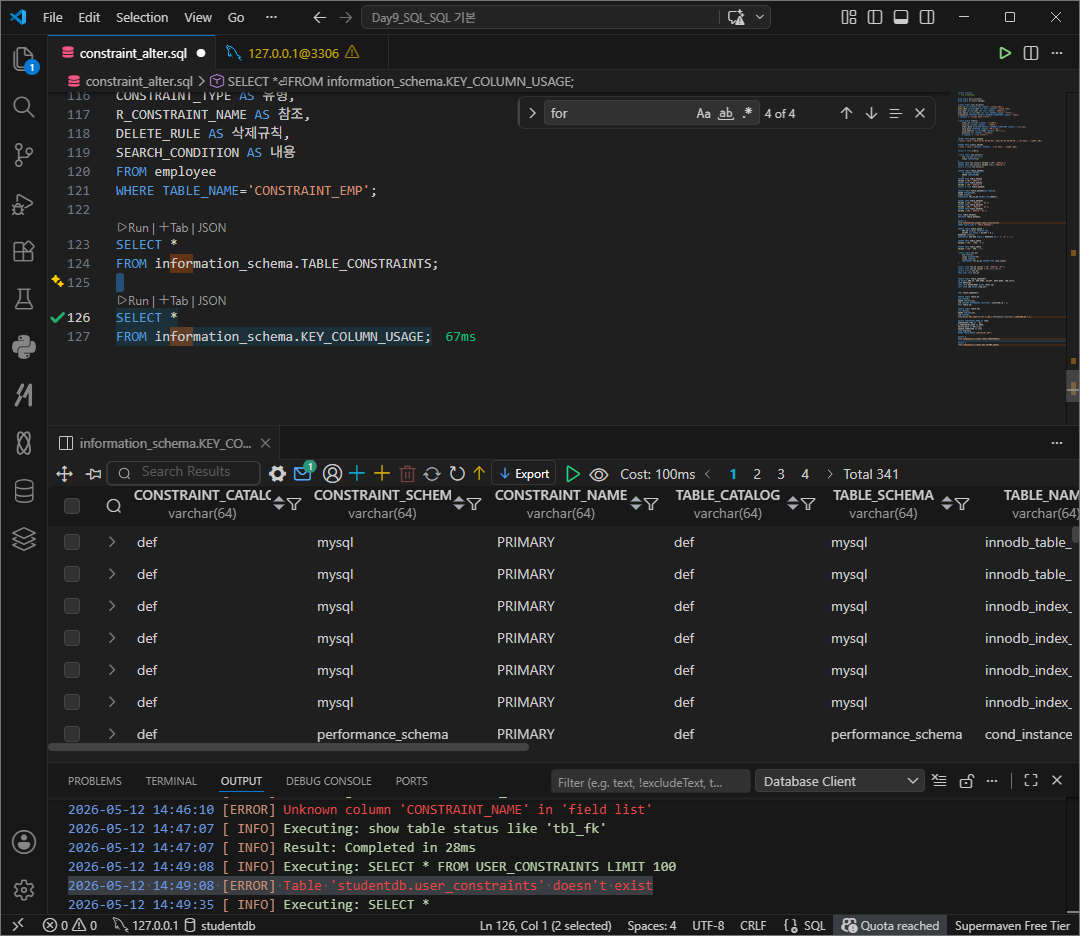Viewport: 1080px width, 936px height.
Task: Split the editor to the right
Action: tap(1031, 53)
